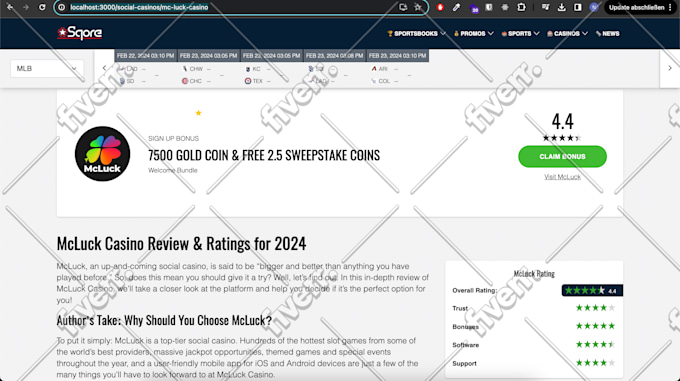
Task: Click the Overall Rating 4.4 badge
Action: (592, 291)
